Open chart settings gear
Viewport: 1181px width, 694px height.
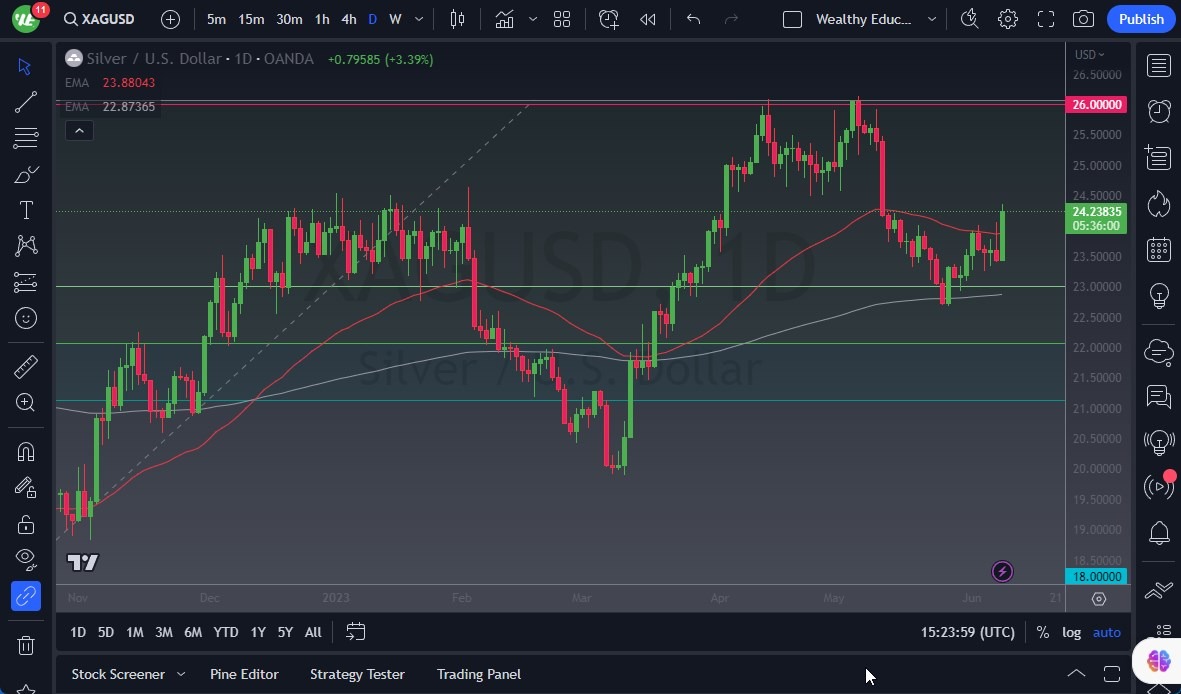1008,19
